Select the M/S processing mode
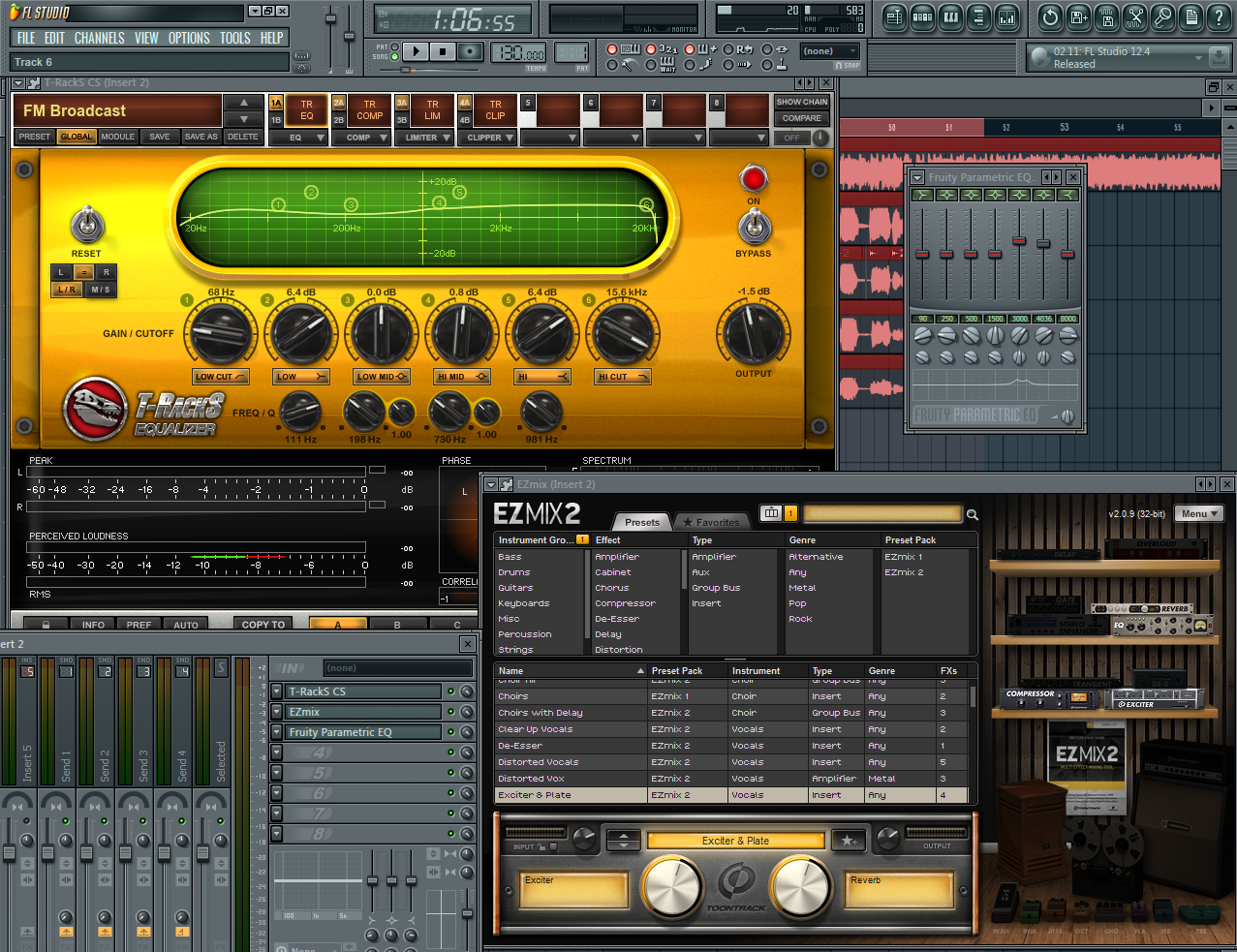The height and width of the screenshot is (952, 1237). pyautogui.click(x=101, y=290)
